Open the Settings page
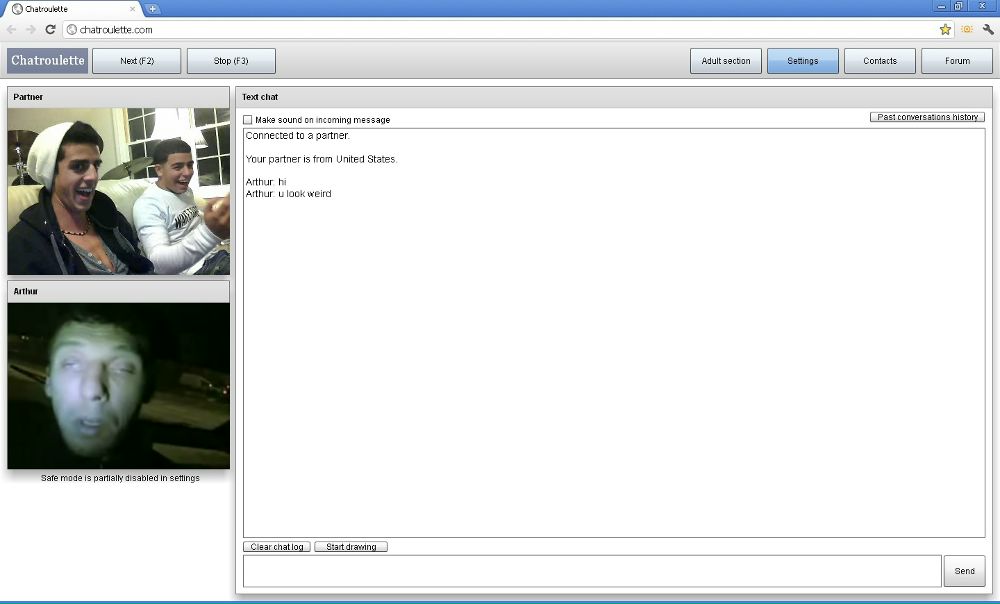The image size is (1000, 604). point(803,61)
